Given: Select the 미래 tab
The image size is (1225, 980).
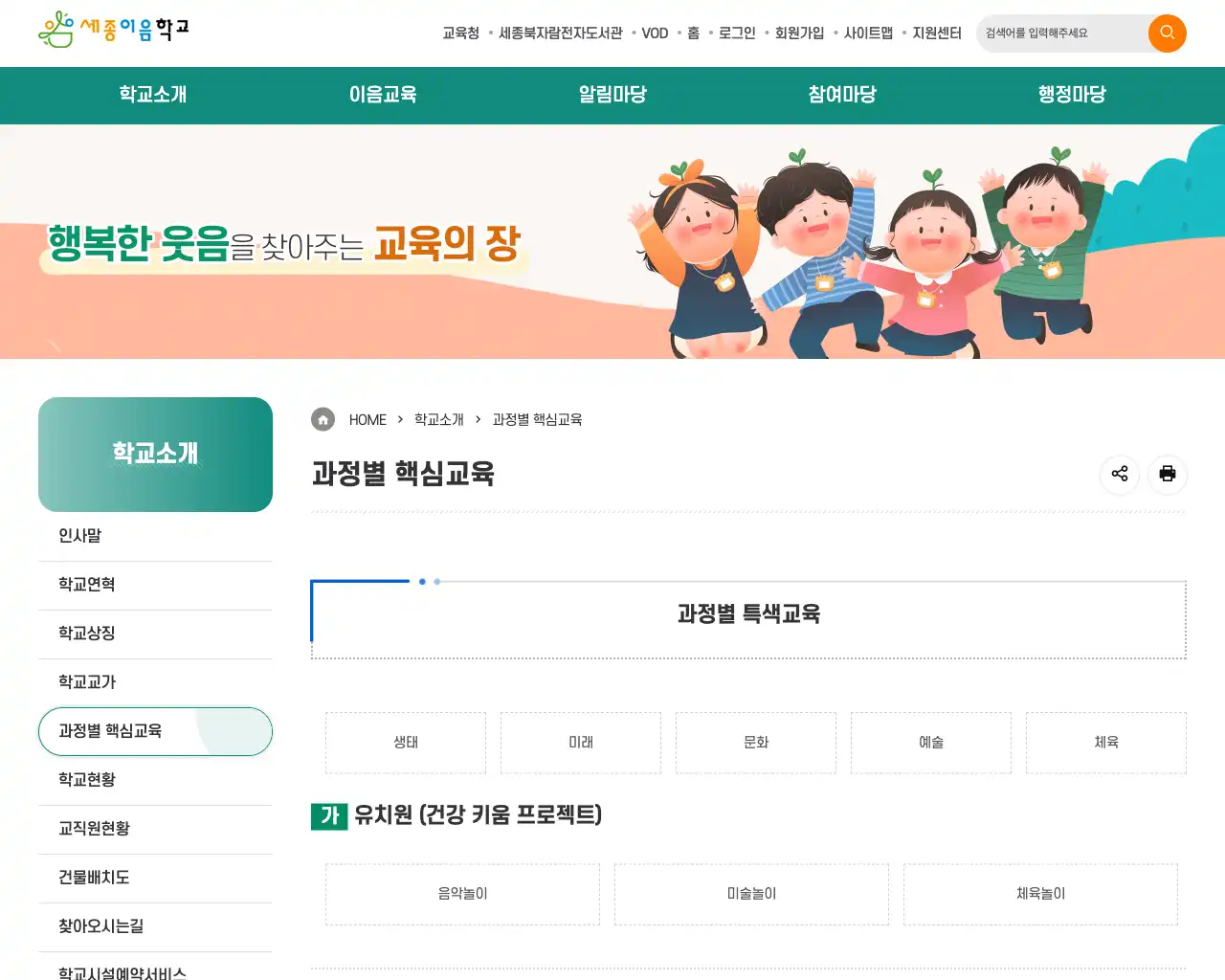Looking at the screenshot, I should coord(581,743).
